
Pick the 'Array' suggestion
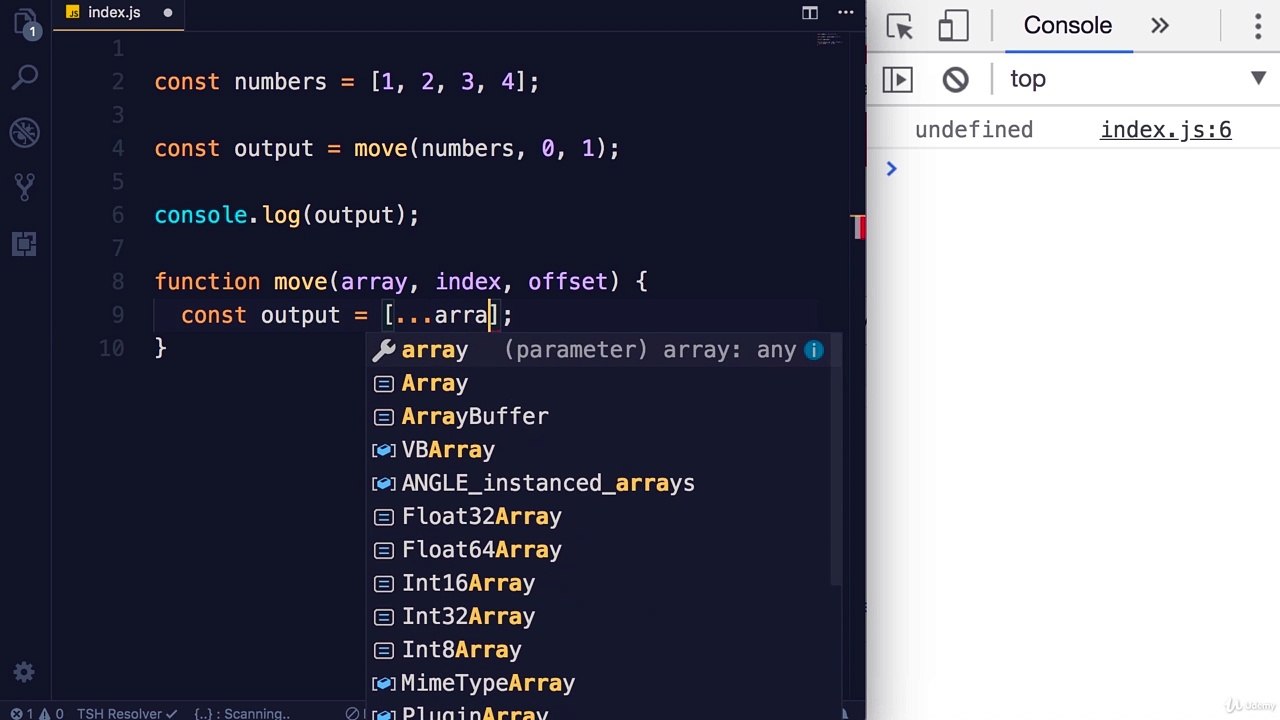597,383
